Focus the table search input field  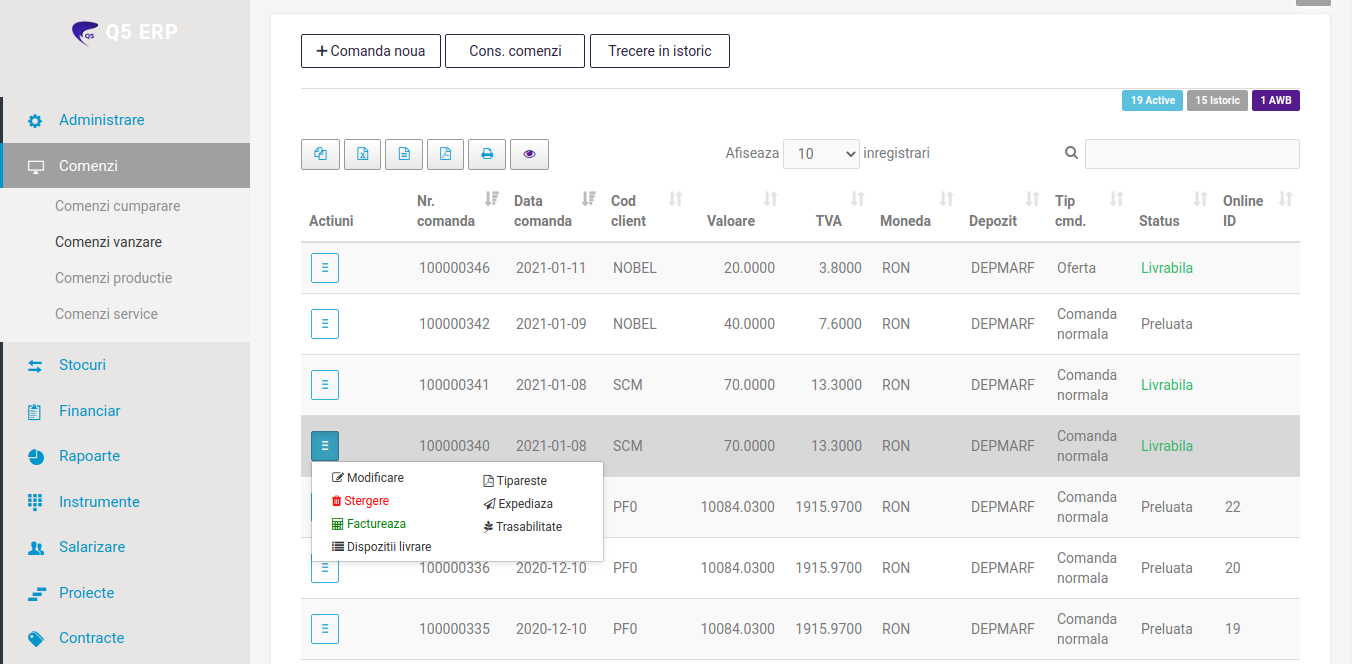1192,154
